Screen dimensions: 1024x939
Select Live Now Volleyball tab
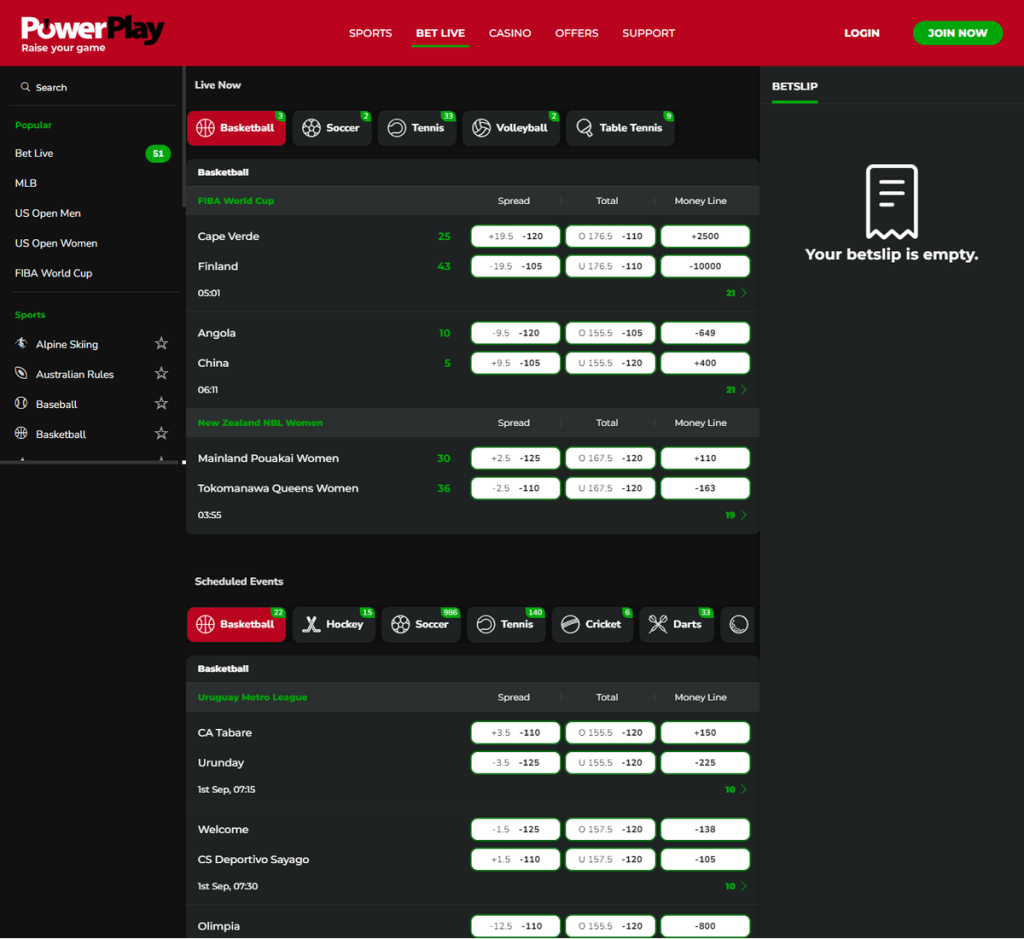[x=511, y=128]
